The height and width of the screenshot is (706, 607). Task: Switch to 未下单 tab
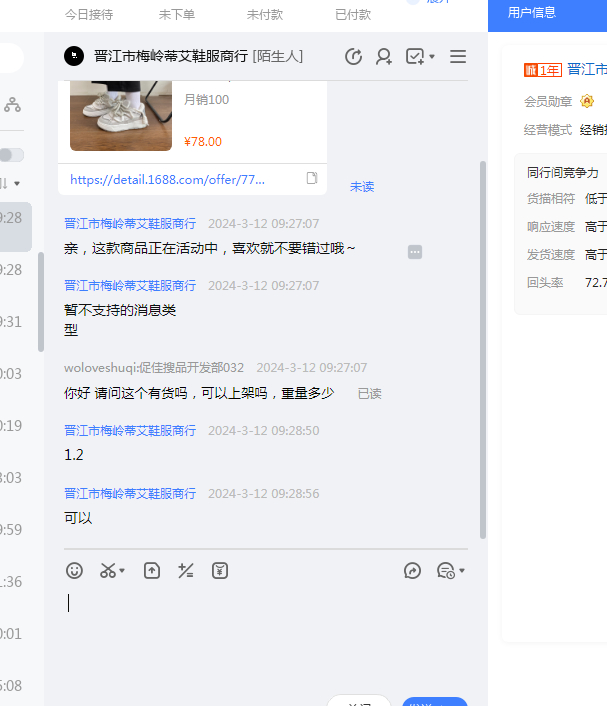pos(177,15)
